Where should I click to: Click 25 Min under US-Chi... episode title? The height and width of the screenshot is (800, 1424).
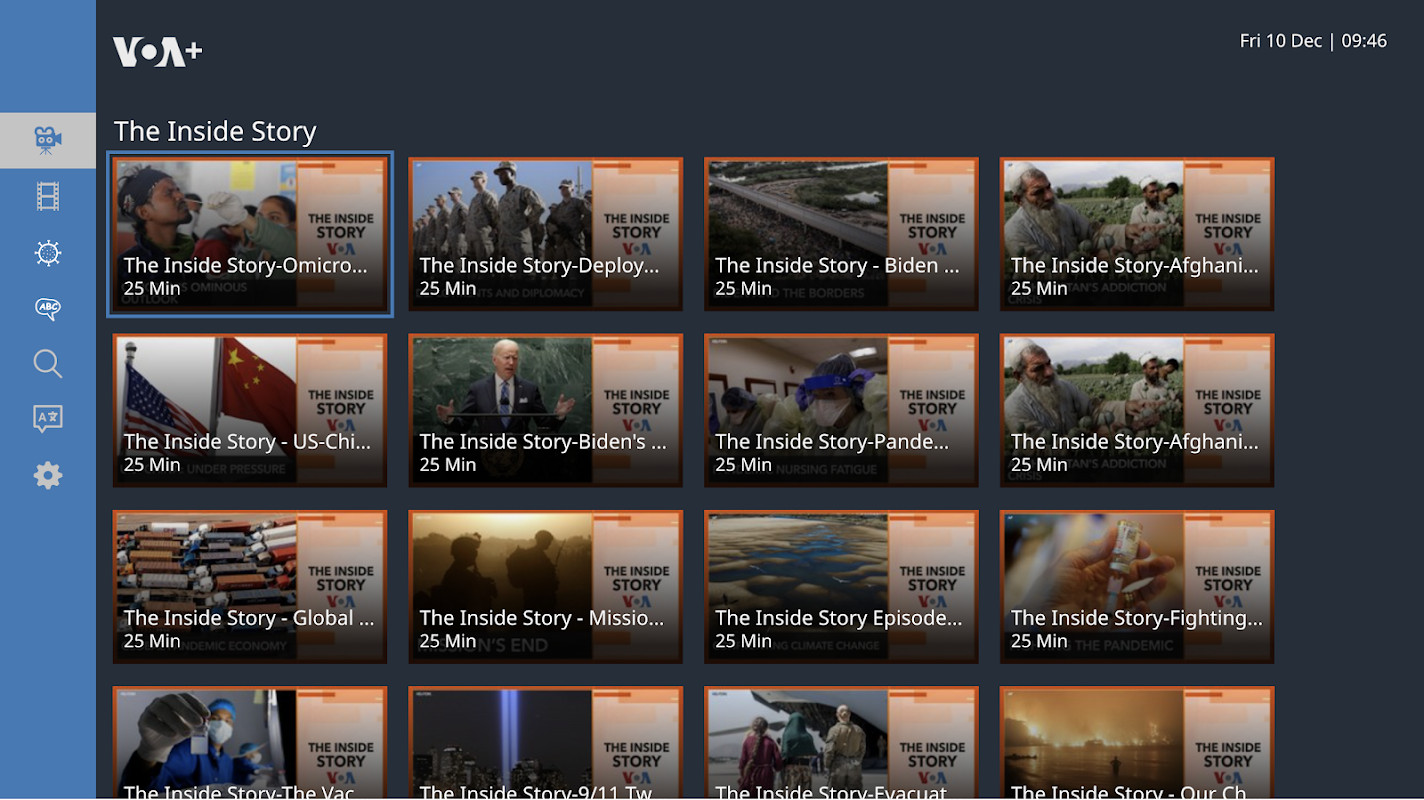(x=152, y=464)
